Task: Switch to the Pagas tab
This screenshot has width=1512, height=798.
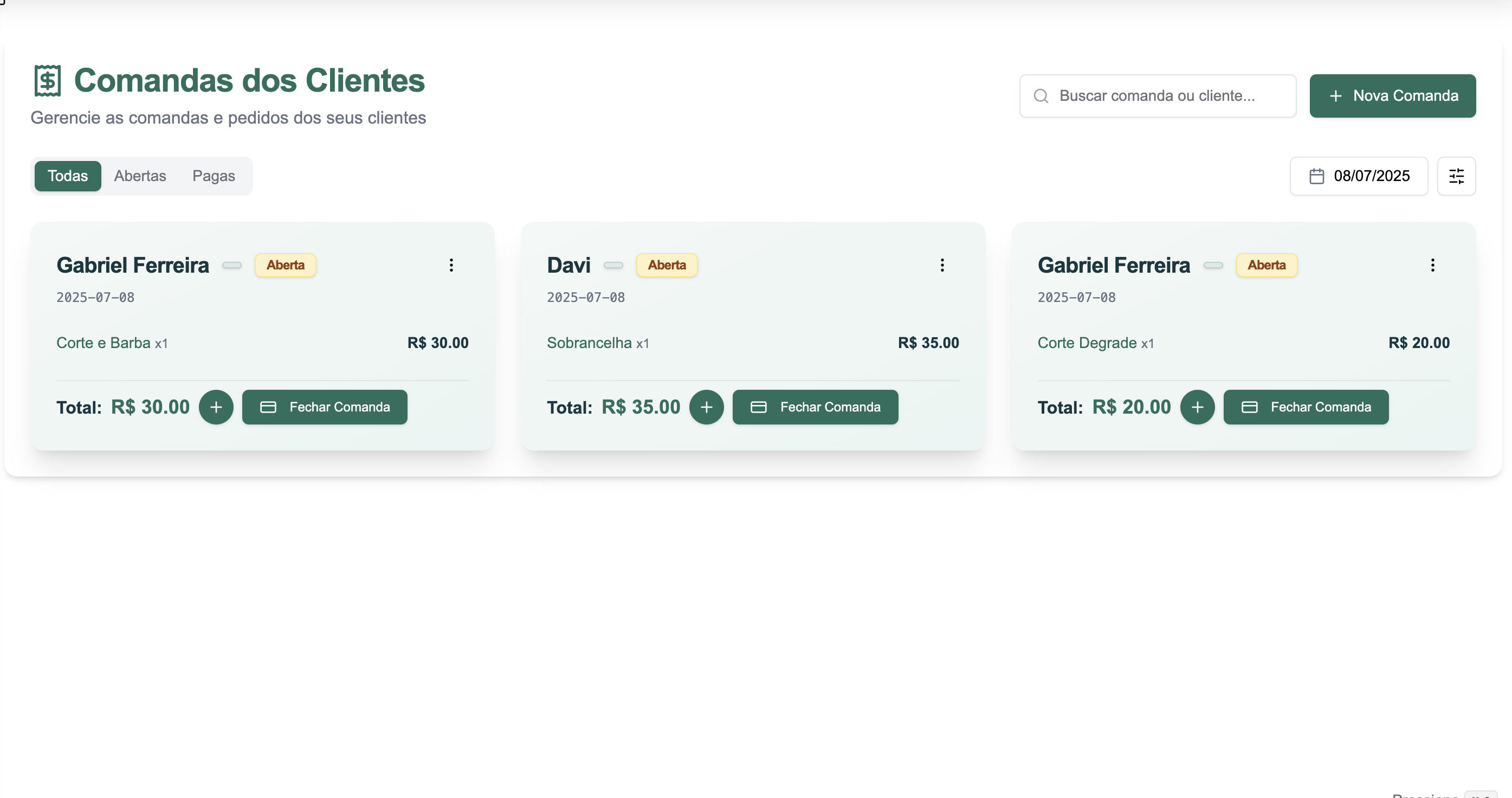Action: [214, 176]
